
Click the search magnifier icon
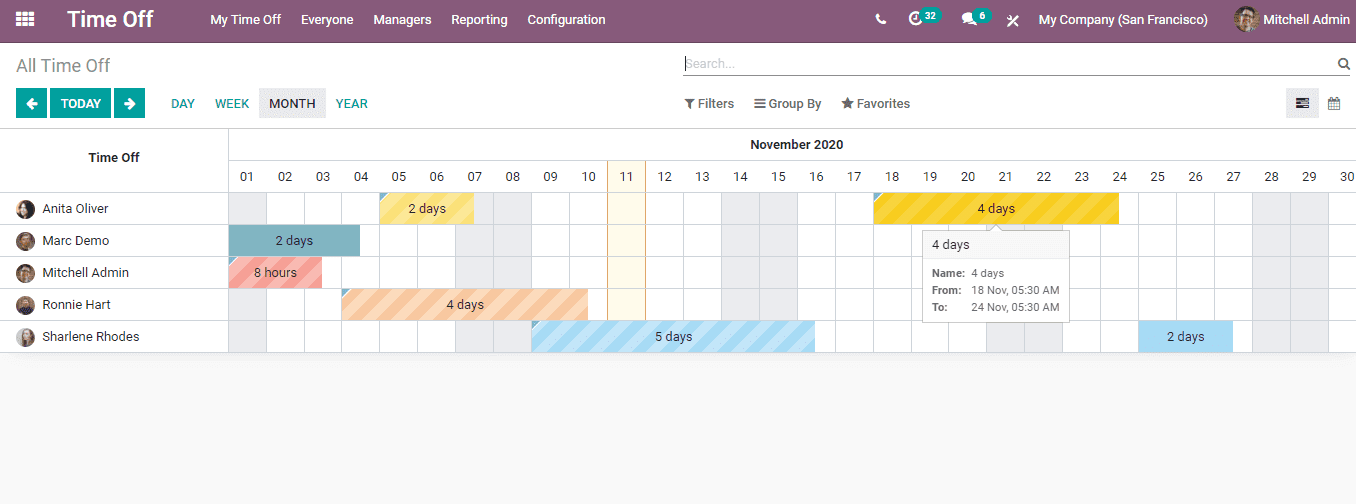coord(1344,64)
